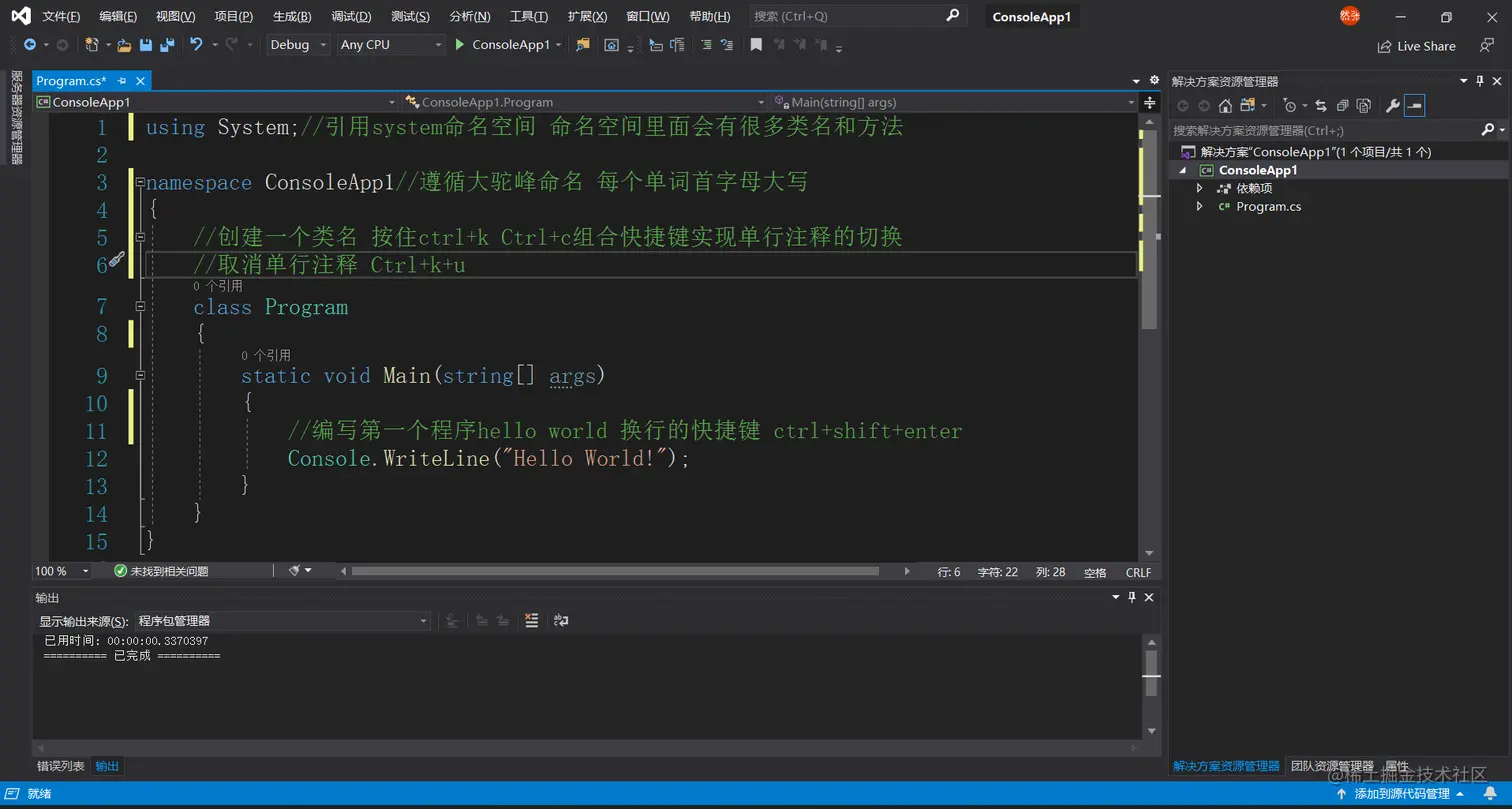Open a file using the folder icon
Screen dimensions: 1512x809
123,45
